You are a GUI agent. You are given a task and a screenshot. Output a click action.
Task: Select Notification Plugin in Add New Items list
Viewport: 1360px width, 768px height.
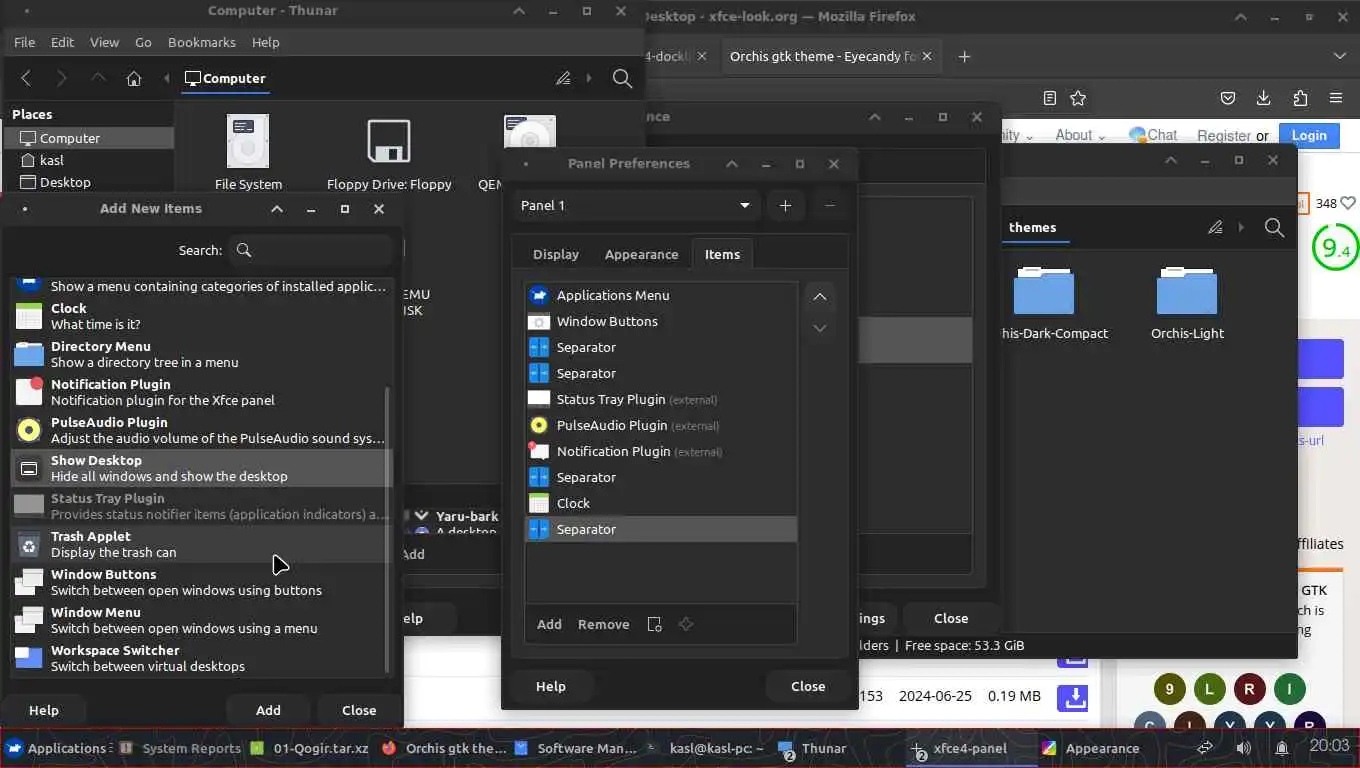click(x=200, y=392)
